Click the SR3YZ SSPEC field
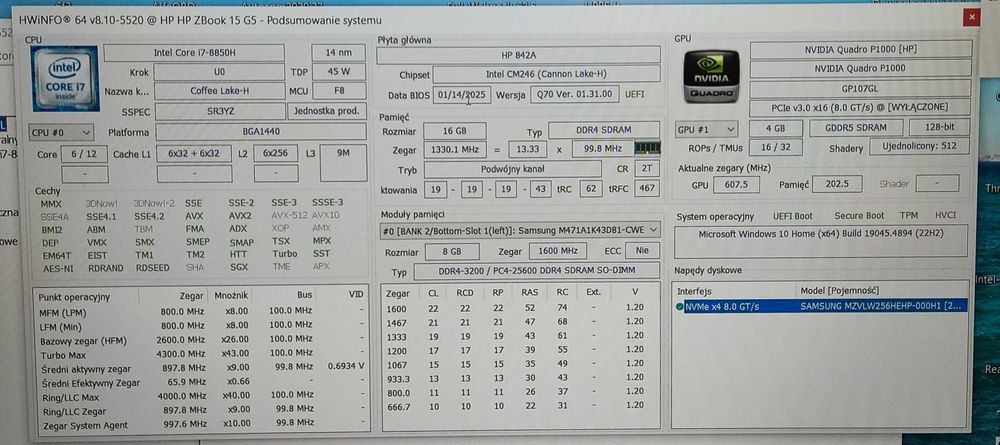Screen dimensions: 1000x445 point(220,112)
